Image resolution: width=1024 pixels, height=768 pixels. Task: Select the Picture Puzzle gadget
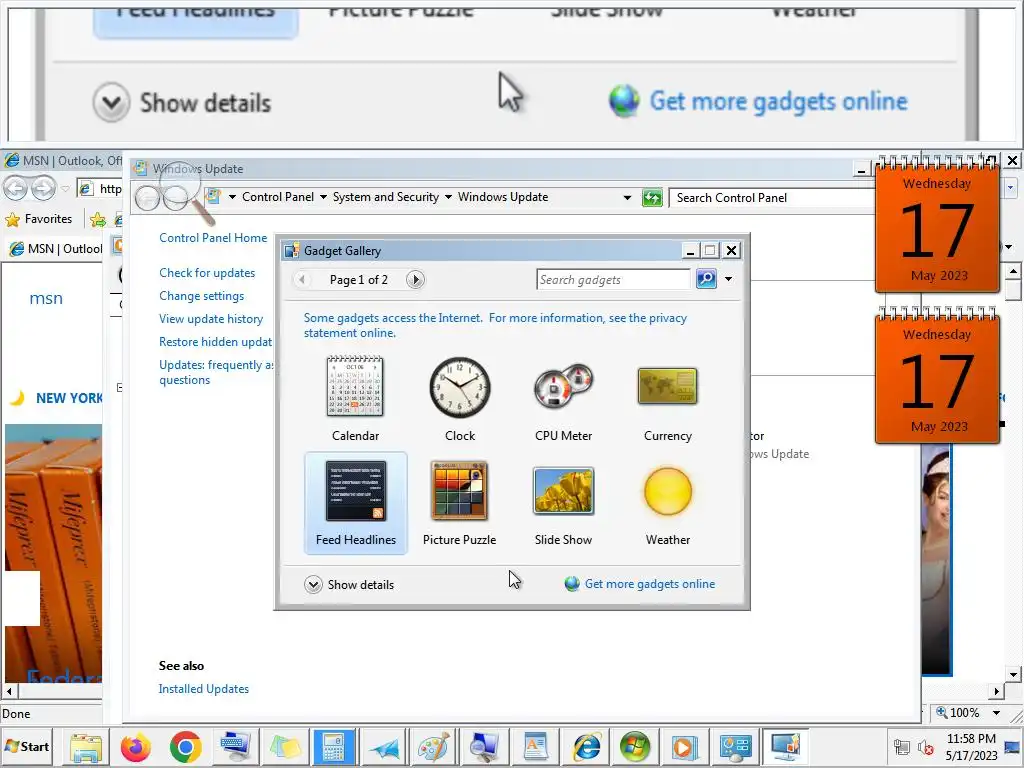[460, 503]
